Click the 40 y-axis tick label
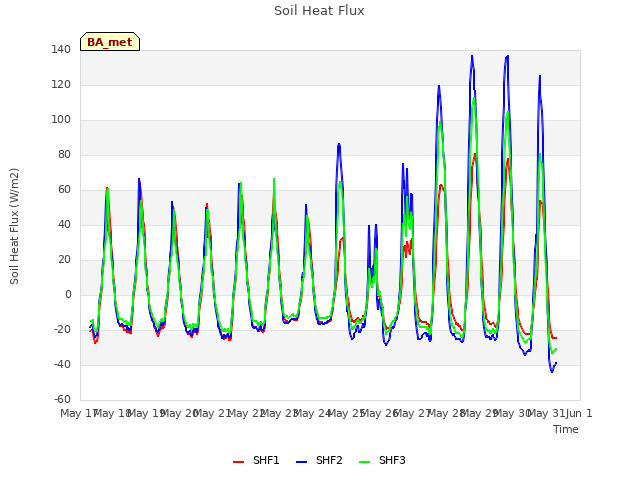640x480 pixels. click(x=64, y=224)
